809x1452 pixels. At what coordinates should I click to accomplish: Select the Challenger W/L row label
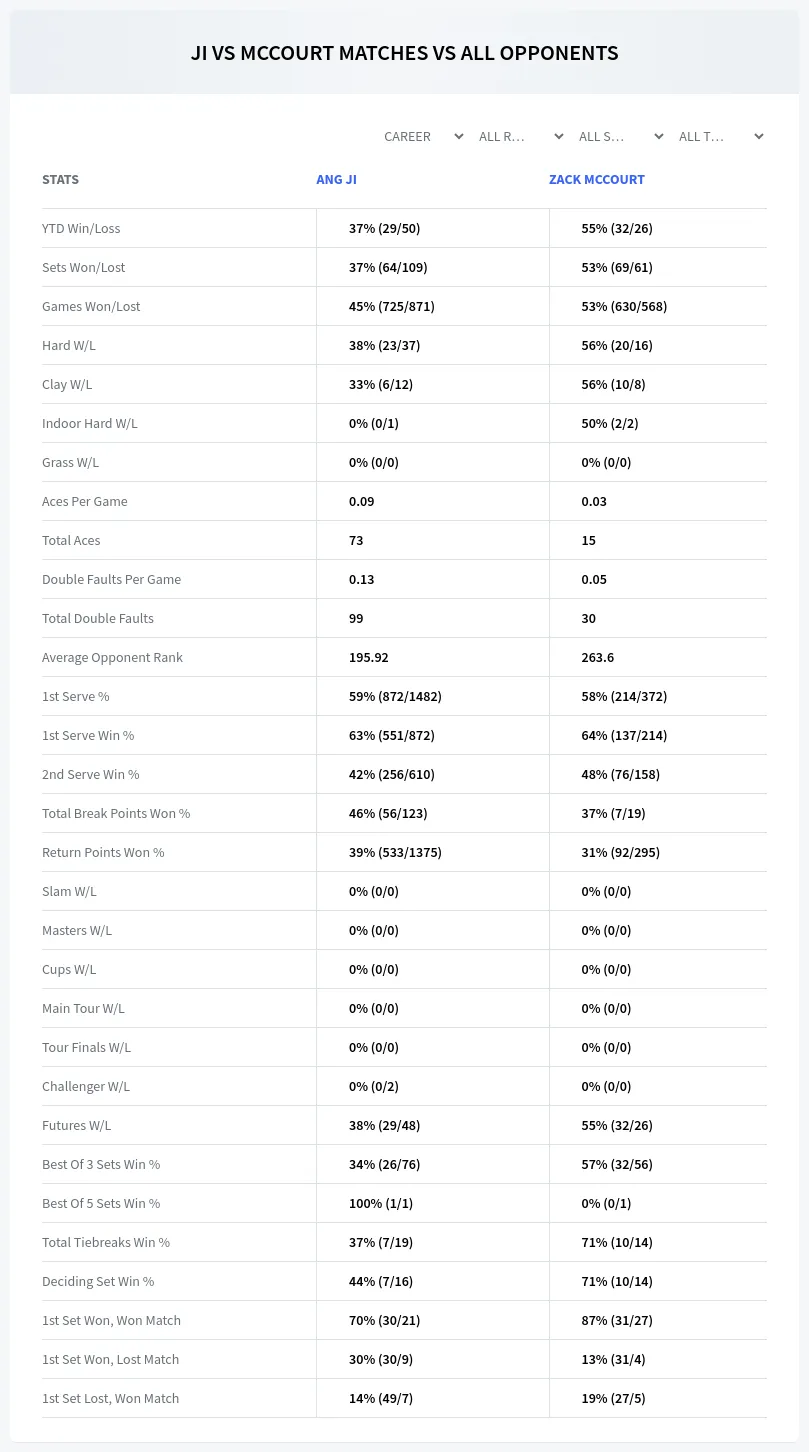(x=86, y=1087)
